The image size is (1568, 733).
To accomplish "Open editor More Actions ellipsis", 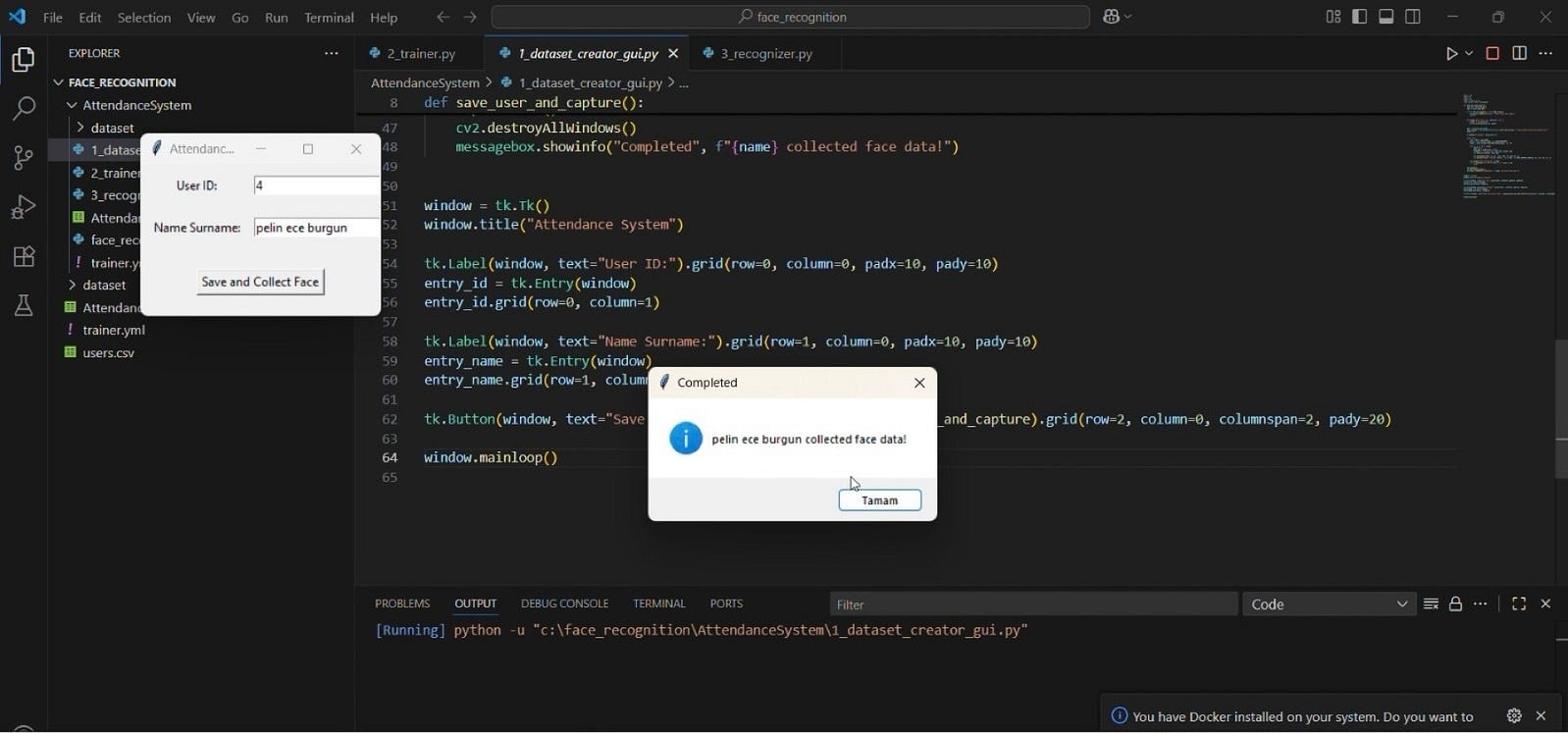I will (x=1545, y=54).
